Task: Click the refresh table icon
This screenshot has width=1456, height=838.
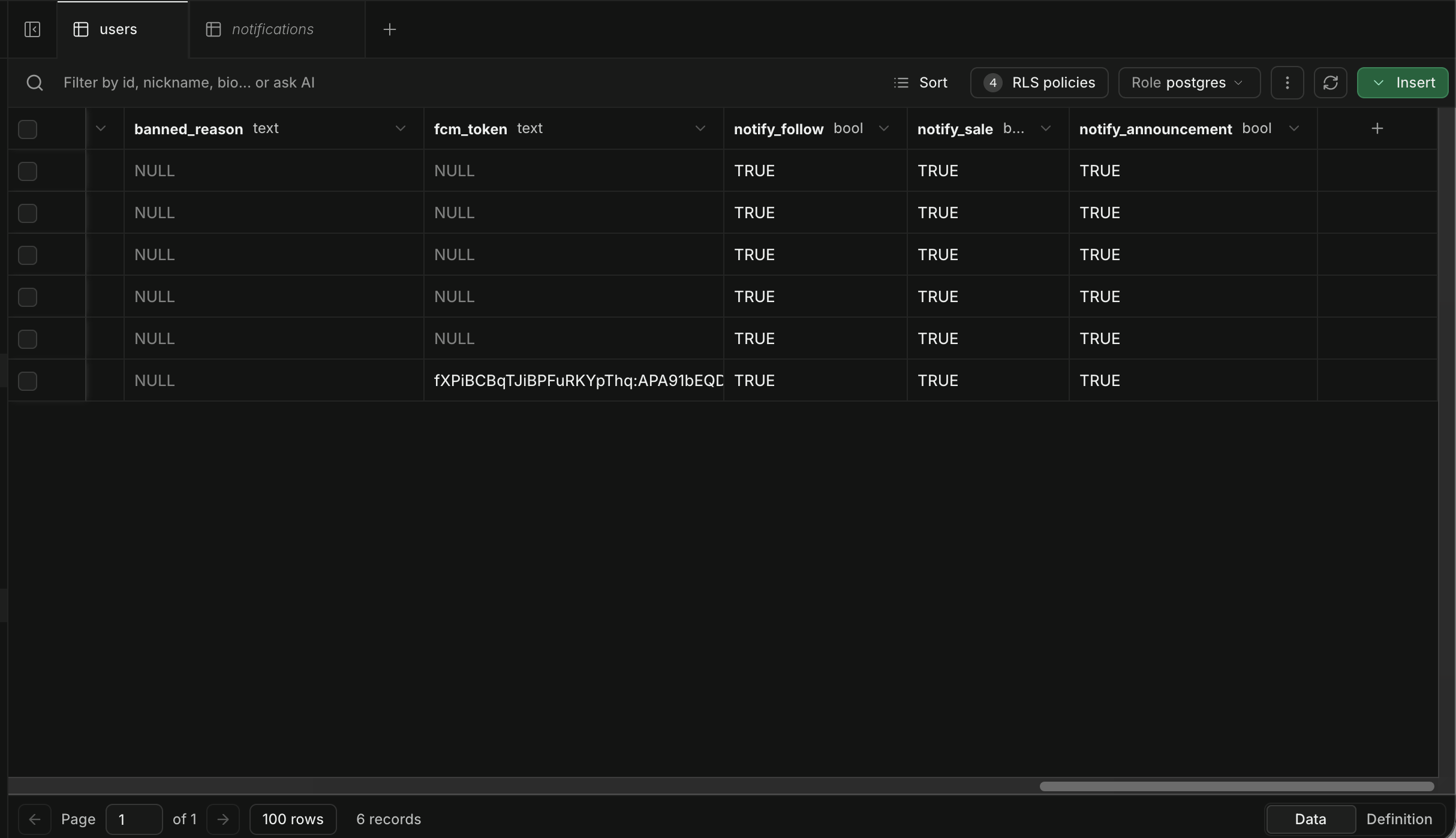Action: pos(1331,83)
